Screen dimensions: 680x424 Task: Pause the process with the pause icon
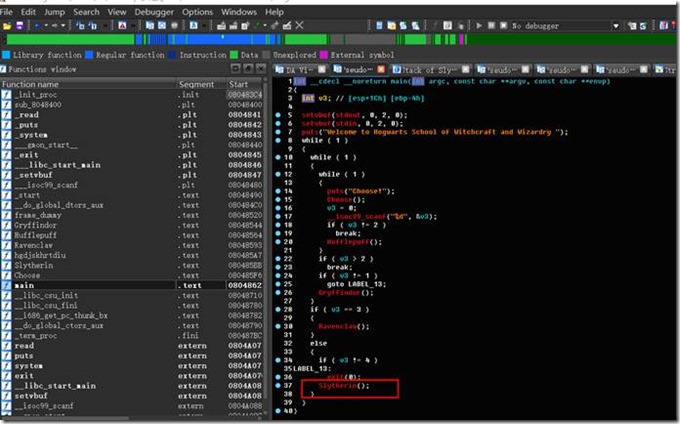coord(491,26)
